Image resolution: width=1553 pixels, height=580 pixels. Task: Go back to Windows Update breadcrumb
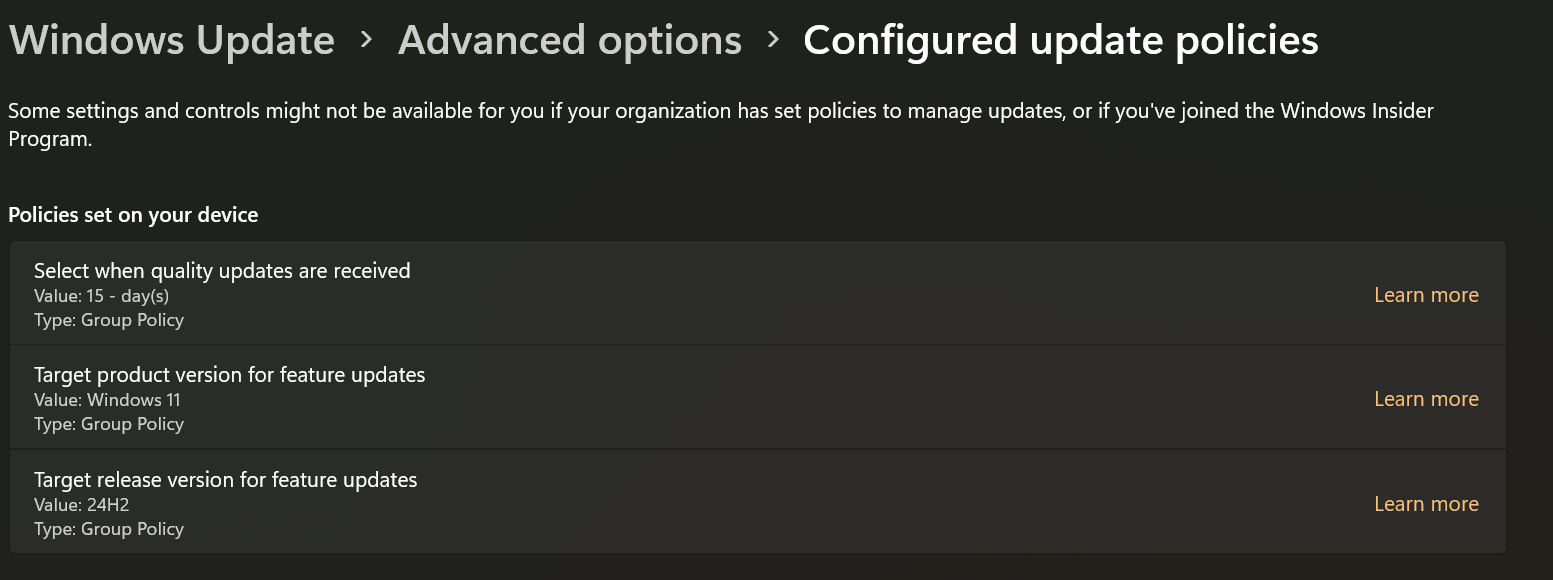click(x=171, y=41)
